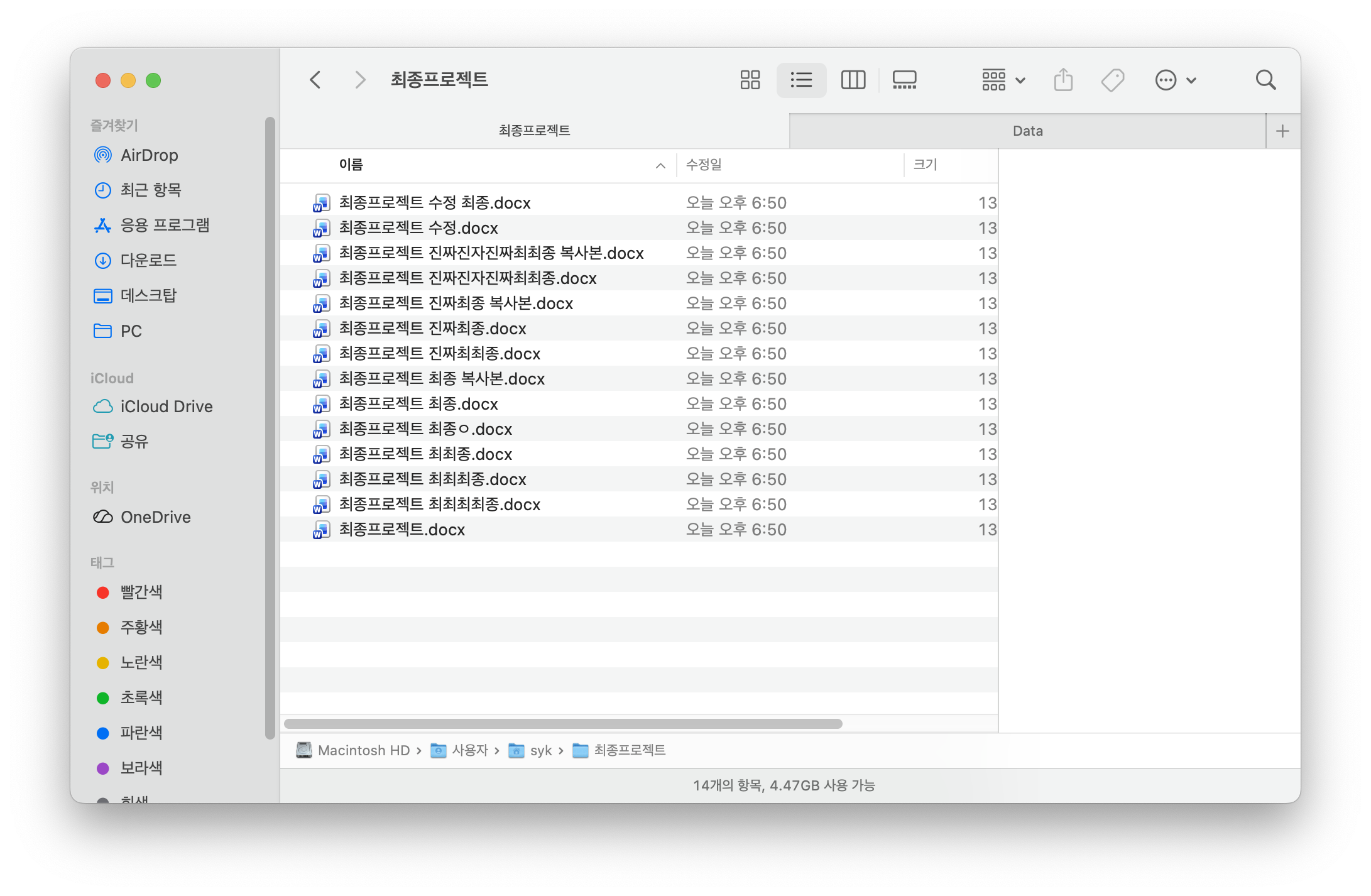This screenshot has width=1371, height=896.
Task: Add a new tab with plus button
Action: [1282, 131]
